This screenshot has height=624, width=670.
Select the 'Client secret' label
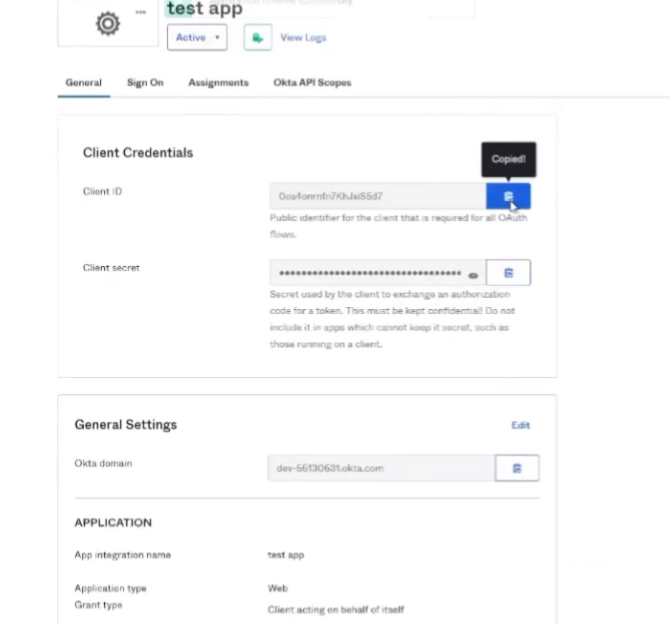click(111, 268)
